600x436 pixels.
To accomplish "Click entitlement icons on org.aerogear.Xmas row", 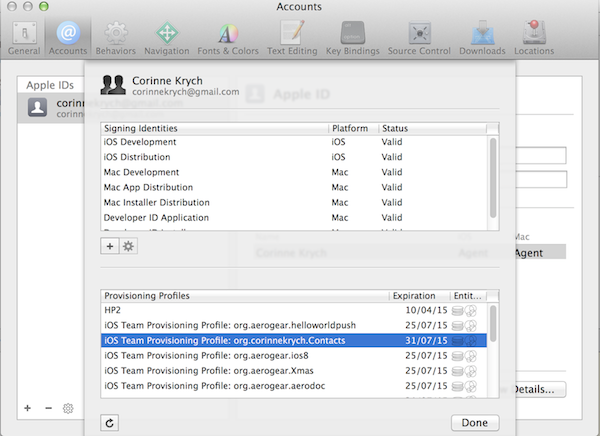I will [464, 371].
